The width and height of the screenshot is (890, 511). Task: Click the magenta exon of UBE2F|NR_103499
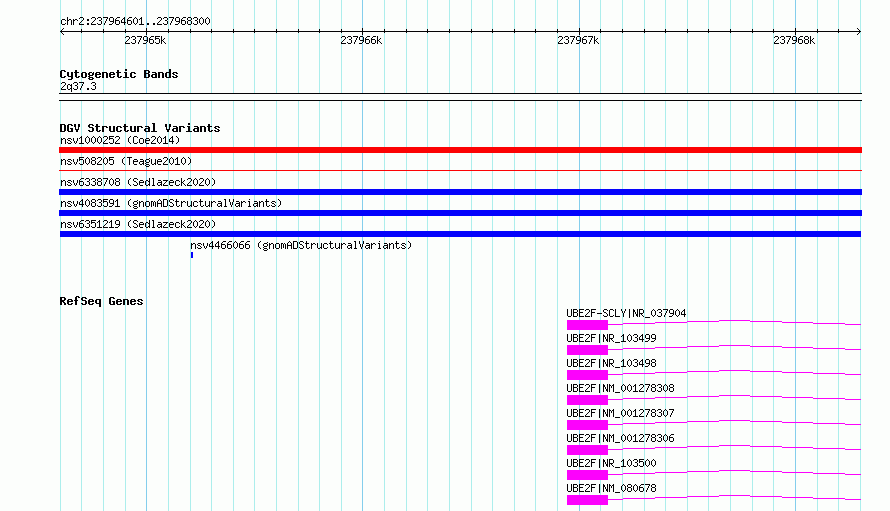point(587,350)
